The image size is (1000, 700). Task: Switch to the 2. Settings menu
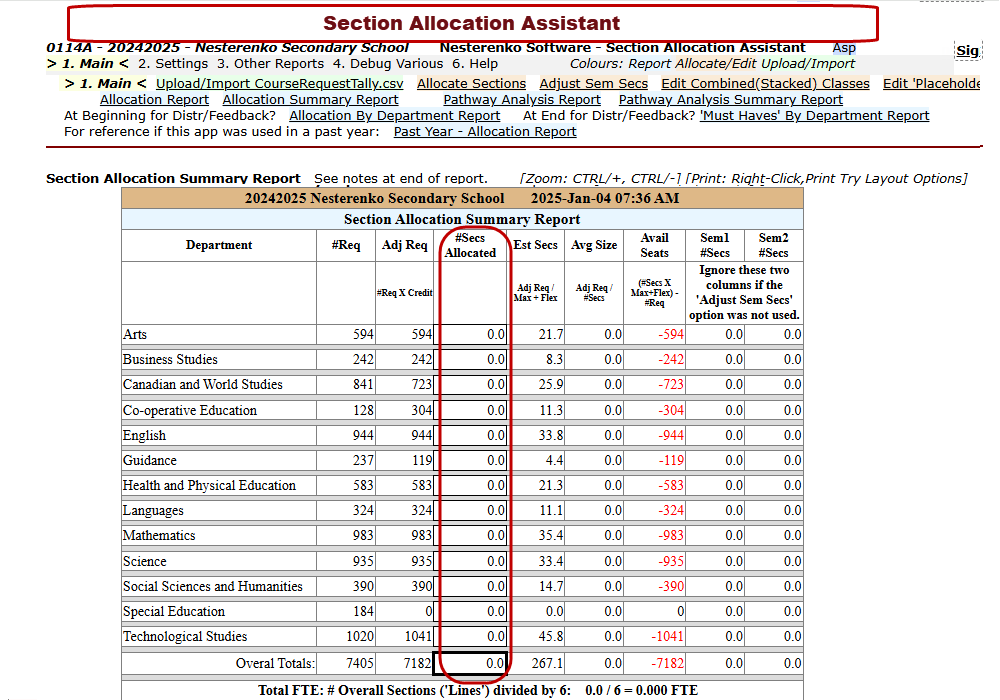coord(173,64)
